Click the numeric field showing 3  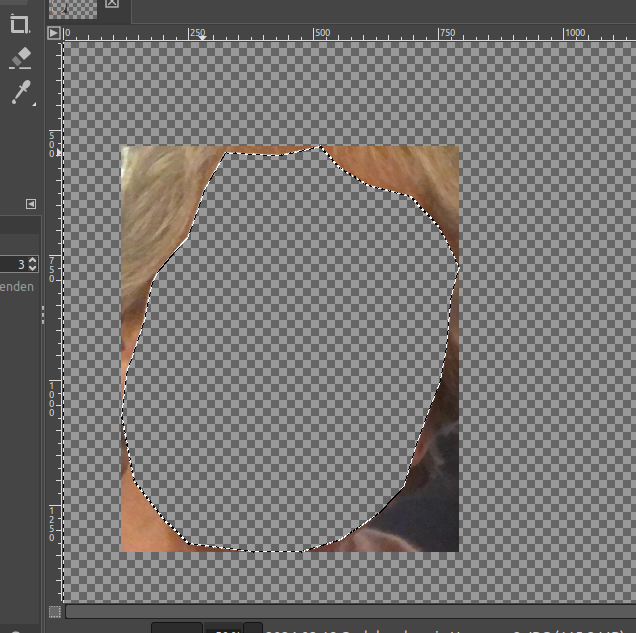click(x=14, y=264)
